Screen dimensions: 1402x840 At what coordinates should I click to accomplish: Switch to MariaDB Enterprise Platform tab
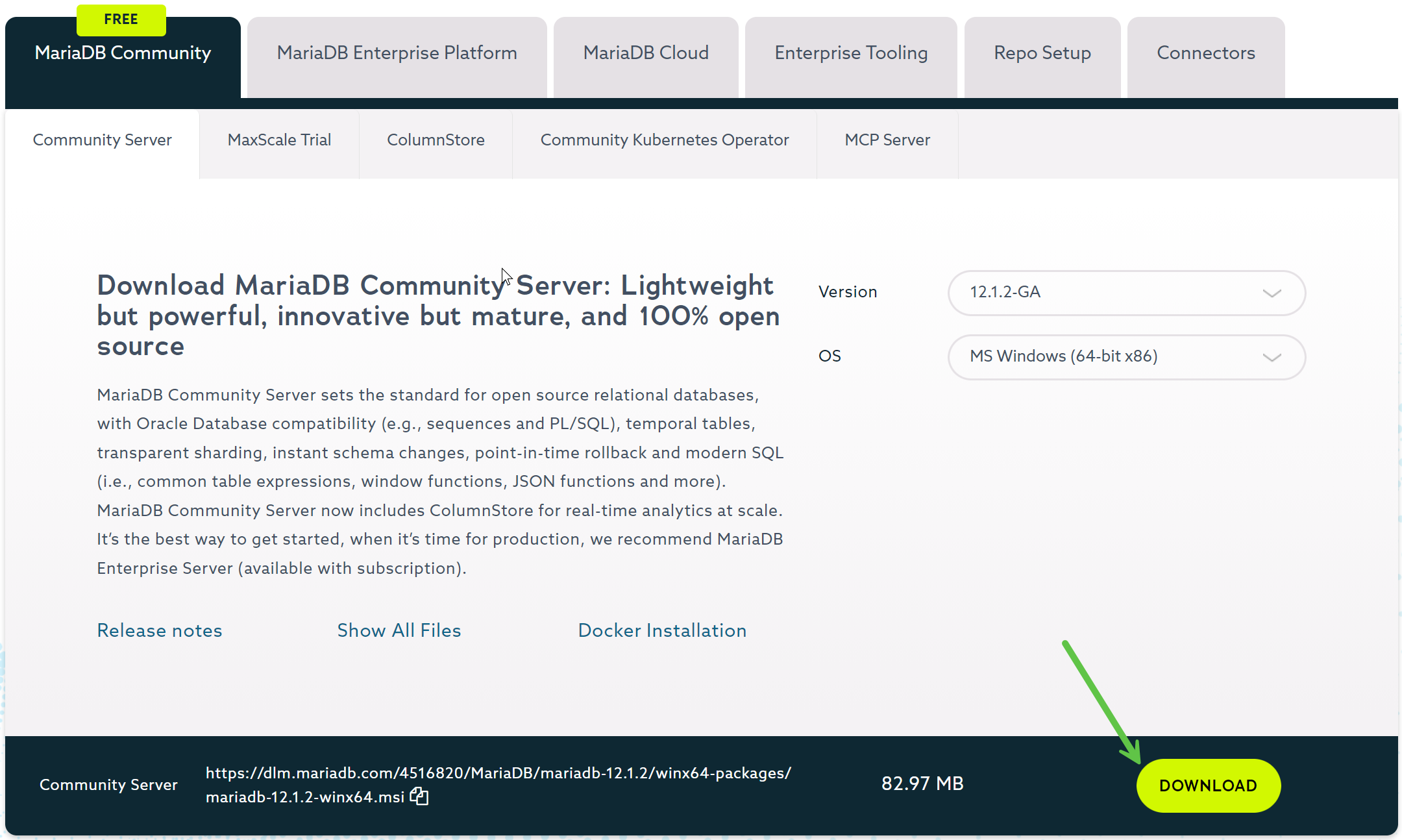(x=397, y=53)
